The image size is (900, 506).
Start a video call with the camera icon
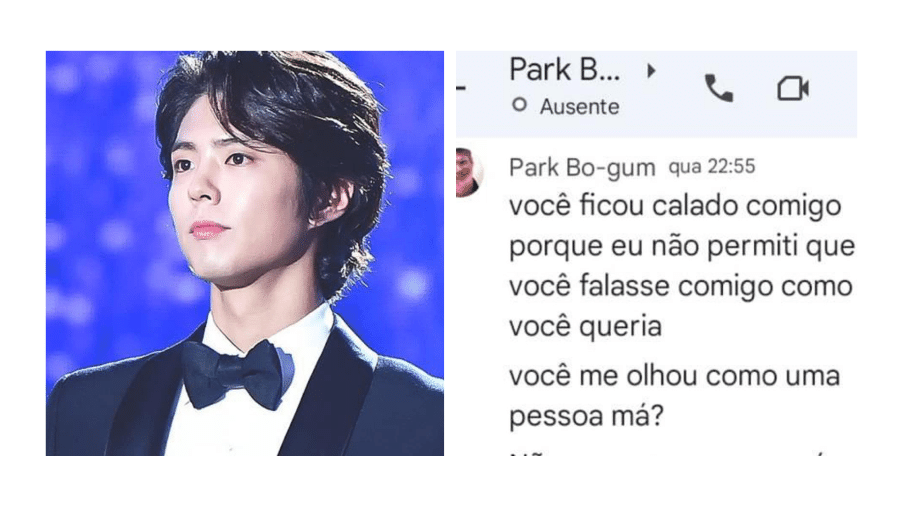(x=793, y=88)
